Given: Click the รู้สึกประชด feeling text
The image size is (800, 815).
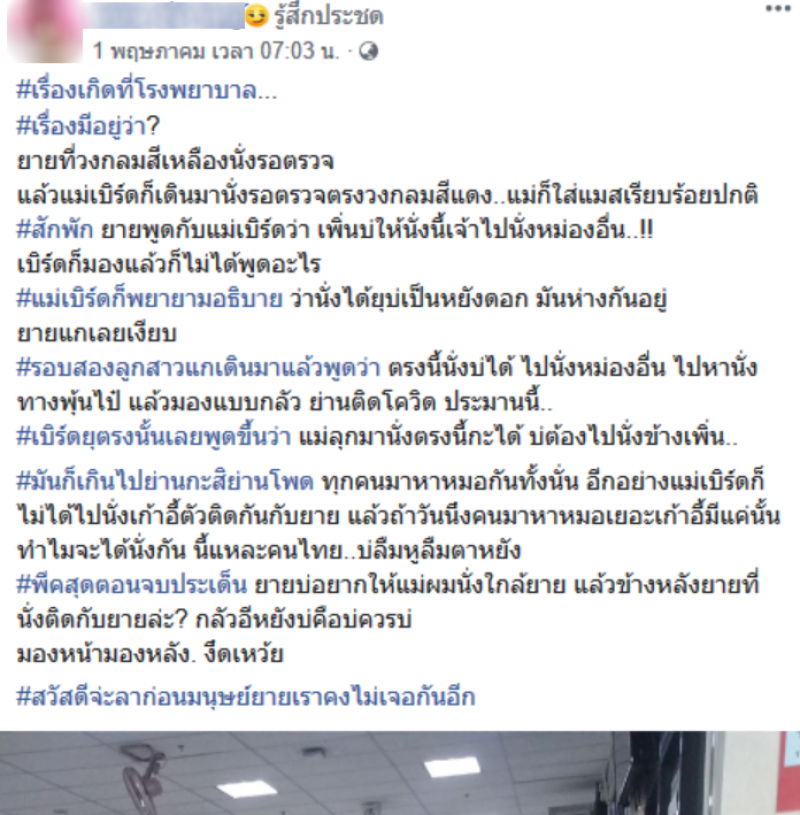Looking at the screenshot, I should 329,16.
